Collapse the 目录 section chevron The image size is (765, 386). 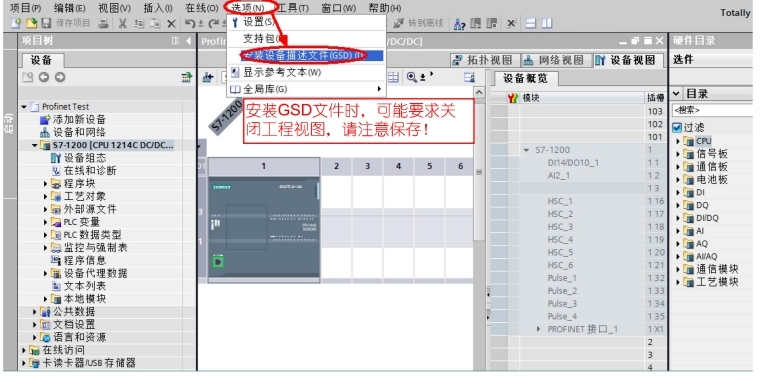(x=676, y=93)
